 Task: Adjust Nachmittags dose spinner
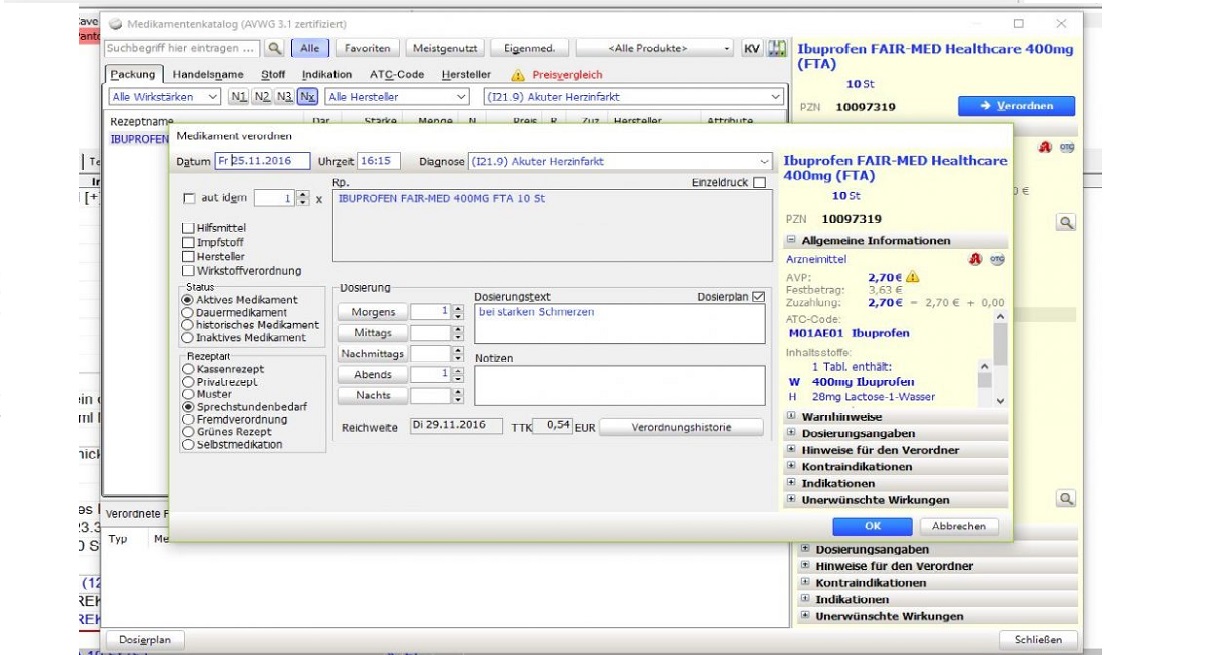click(459, 354)
